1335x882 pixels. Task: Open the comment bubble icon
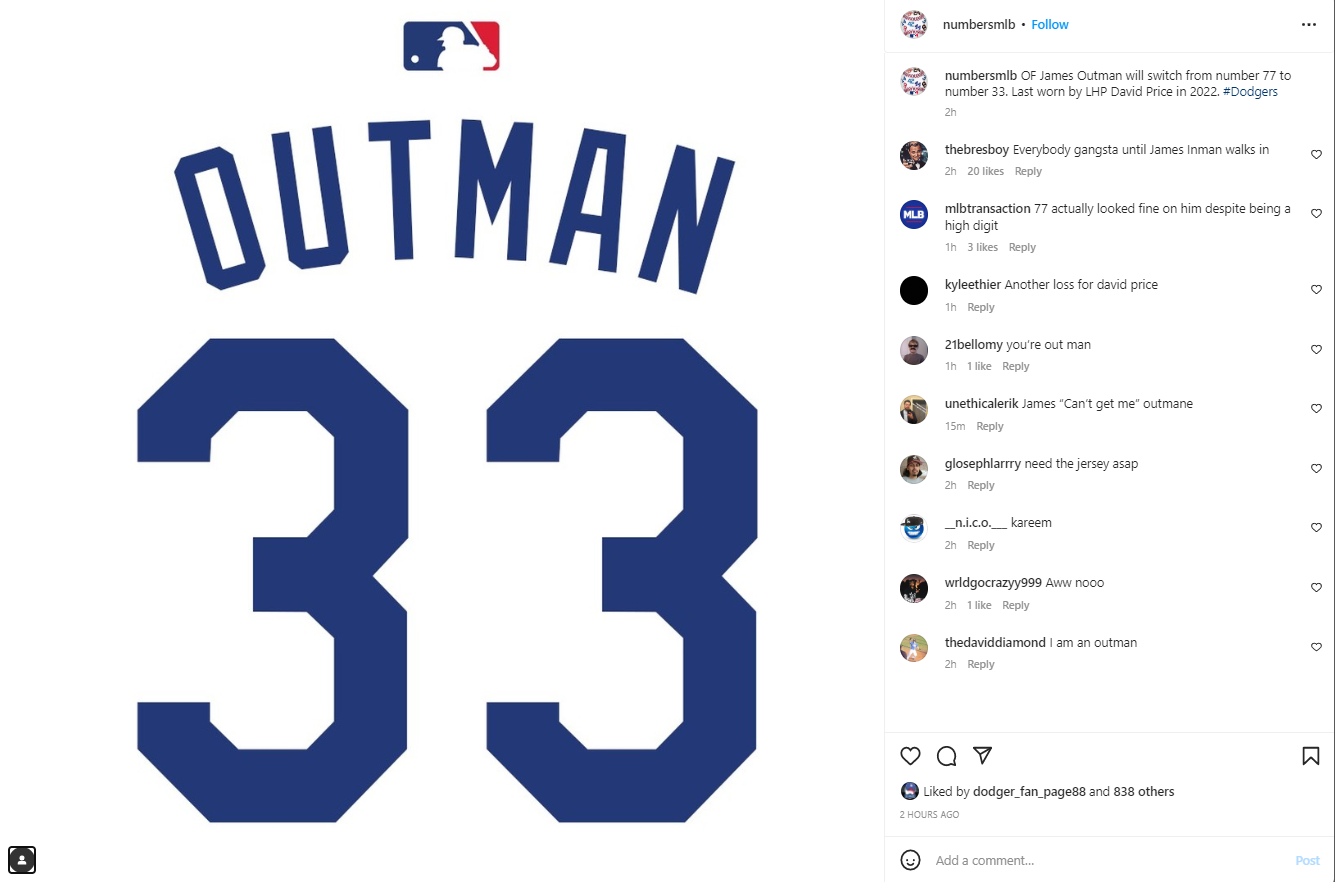(947, 756)
